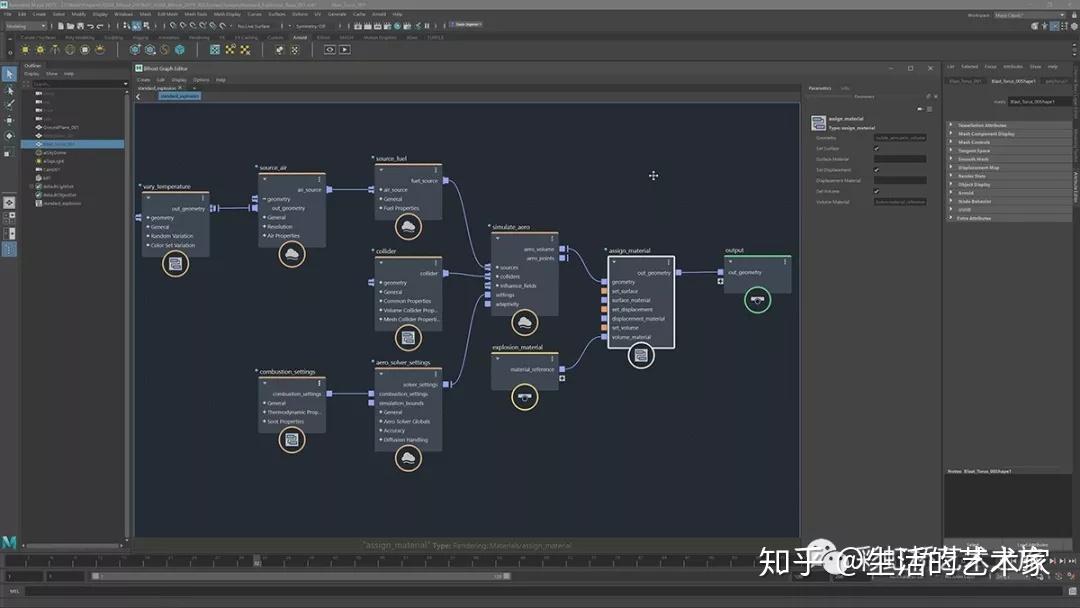Select the Paint Selection tool in left toolbox

point(10,104)
